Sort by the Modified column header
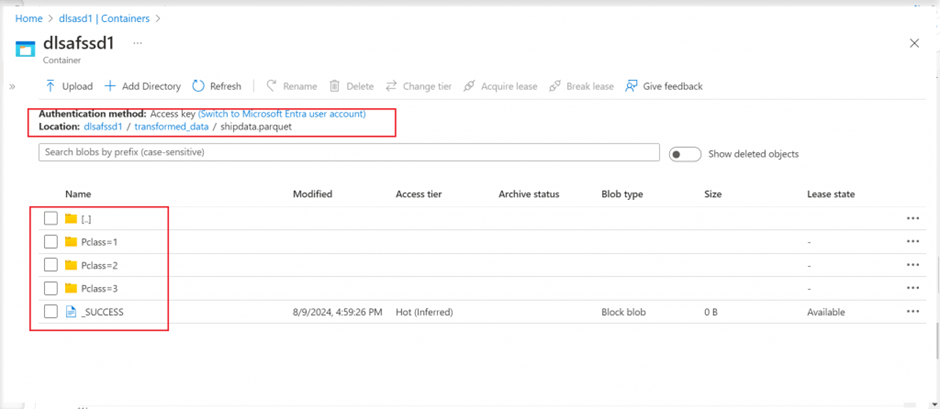Viewport: 940px width, 409px height. pos(312,194)
